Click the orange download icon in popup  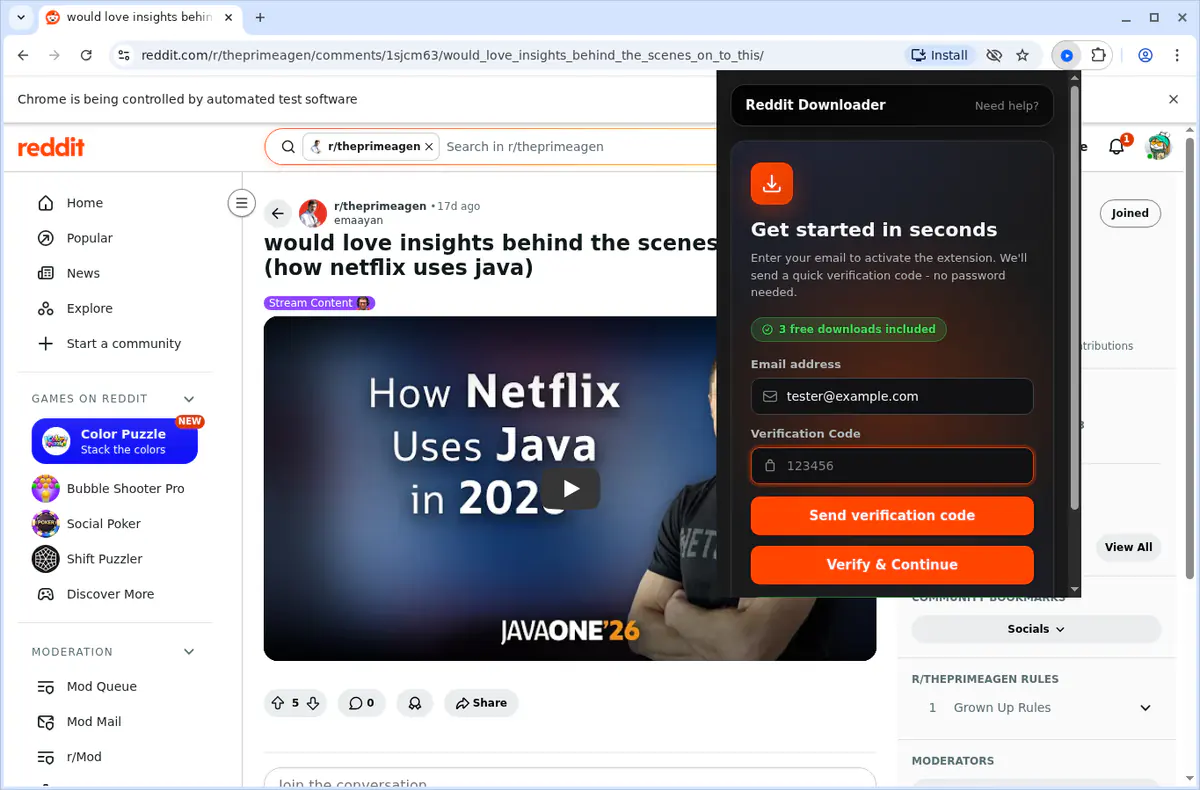pyautogui.click(x=772, y=184)
